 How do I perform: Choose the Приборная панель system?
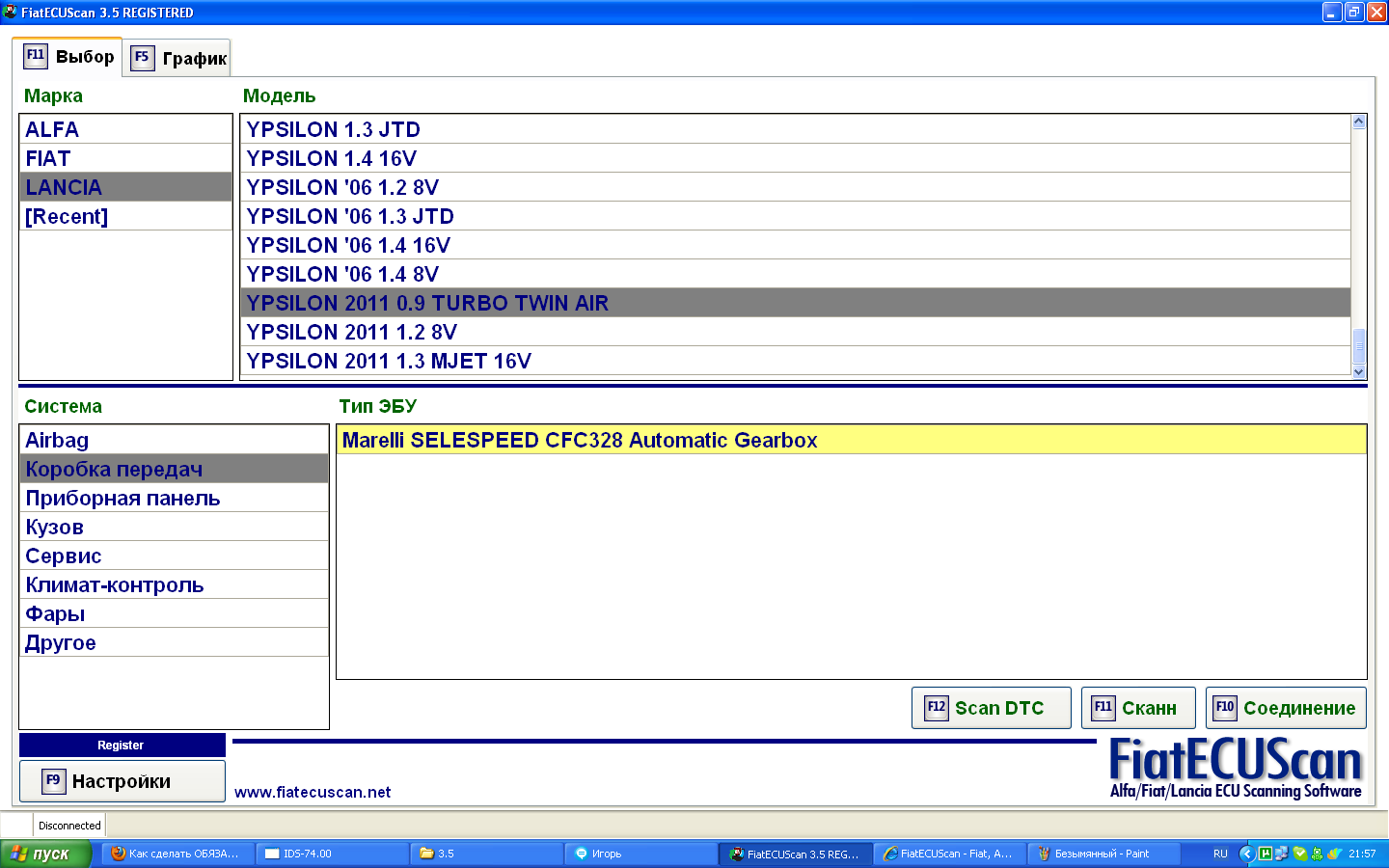(174, 498)
